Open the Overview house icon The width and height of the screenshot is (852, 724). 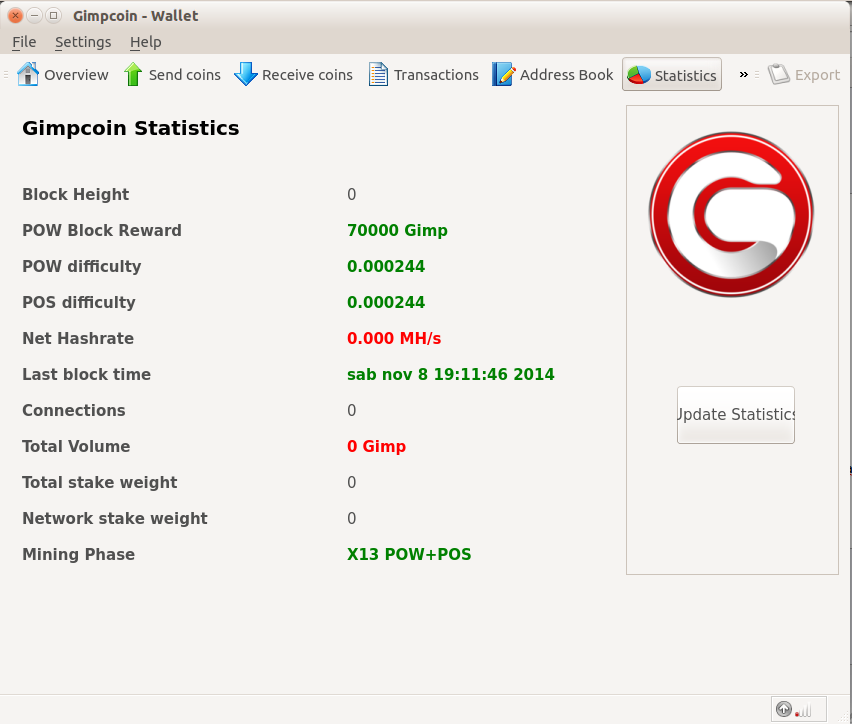[28, 74]
